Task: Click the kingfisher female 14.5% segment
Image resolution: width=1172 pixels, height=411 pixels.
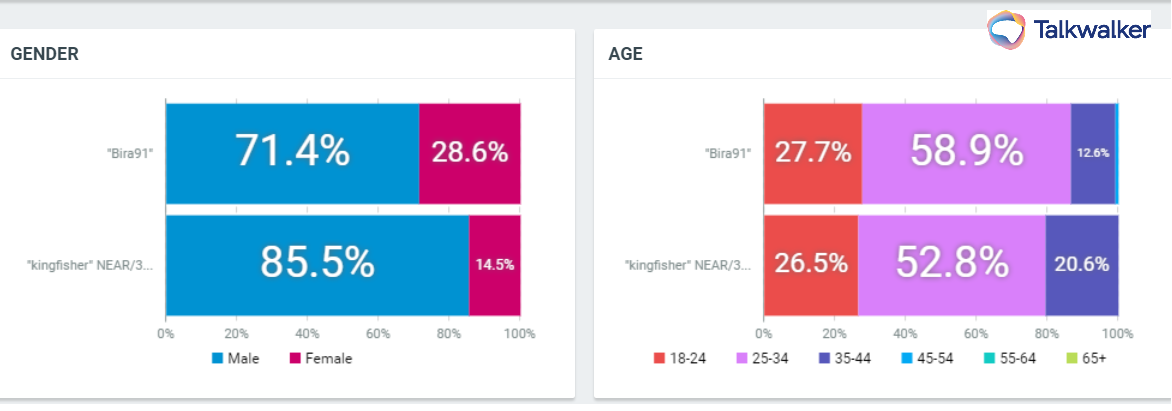Action: (494, 263)
